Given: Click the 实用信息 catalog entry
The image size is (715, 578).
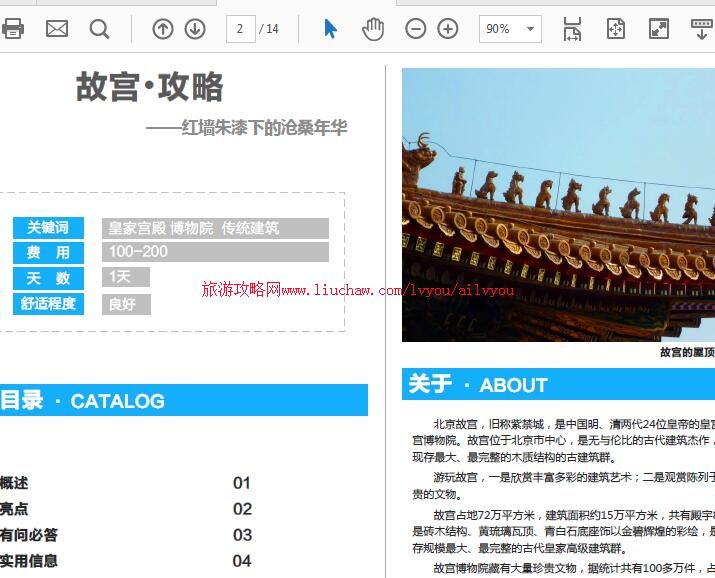Looking at the screenshot, I should point(29,561).
